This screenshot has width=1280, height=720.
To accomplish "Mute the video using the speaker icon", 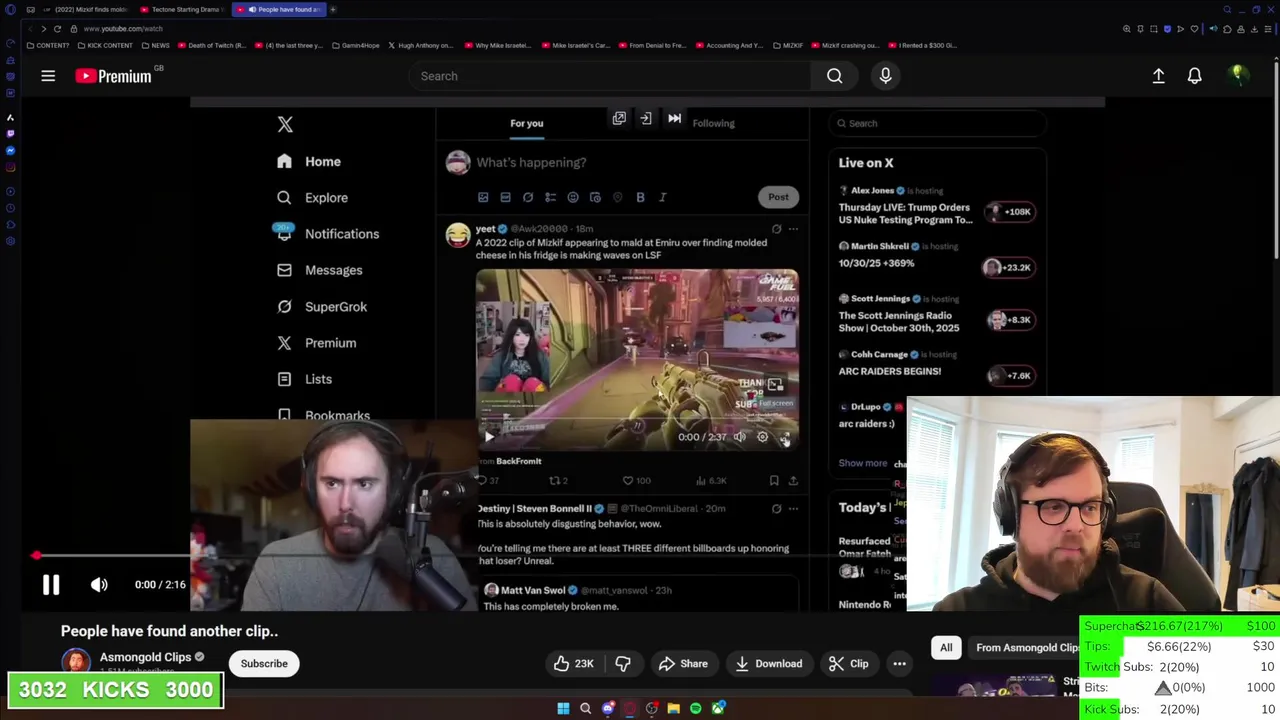I will 99,585.
